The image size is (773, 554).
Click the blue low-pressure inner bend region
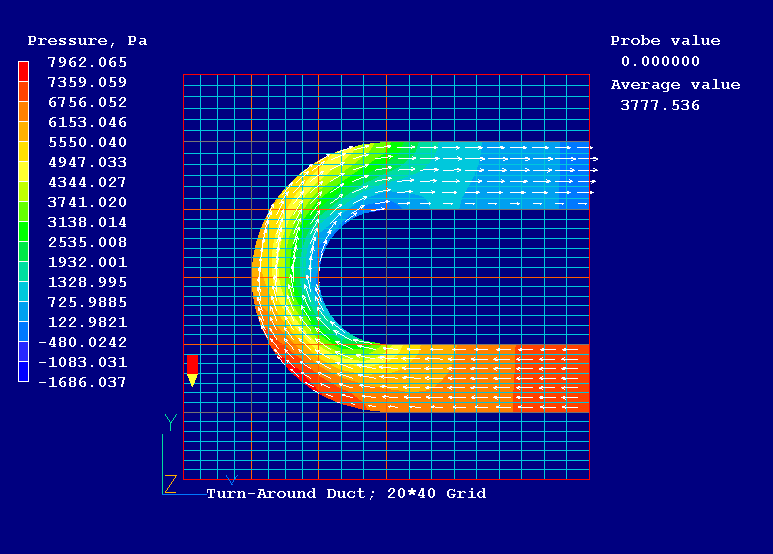[x=352, y=215]
